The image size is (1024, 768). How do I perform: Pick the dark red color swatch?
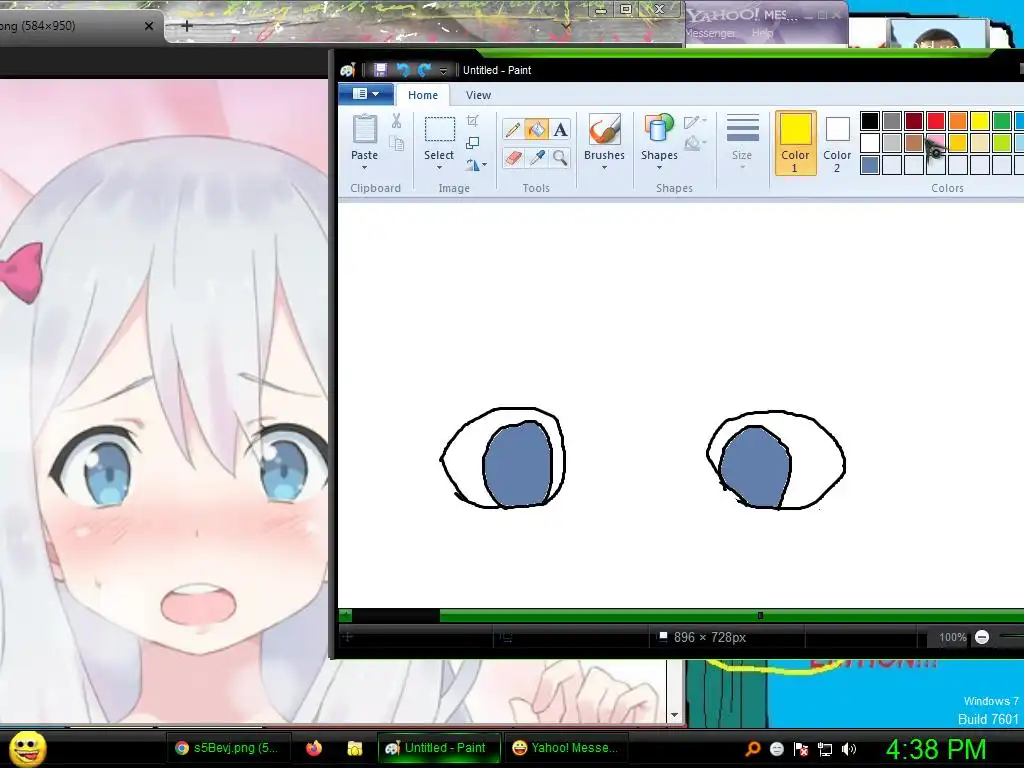[x=914, y=121]
